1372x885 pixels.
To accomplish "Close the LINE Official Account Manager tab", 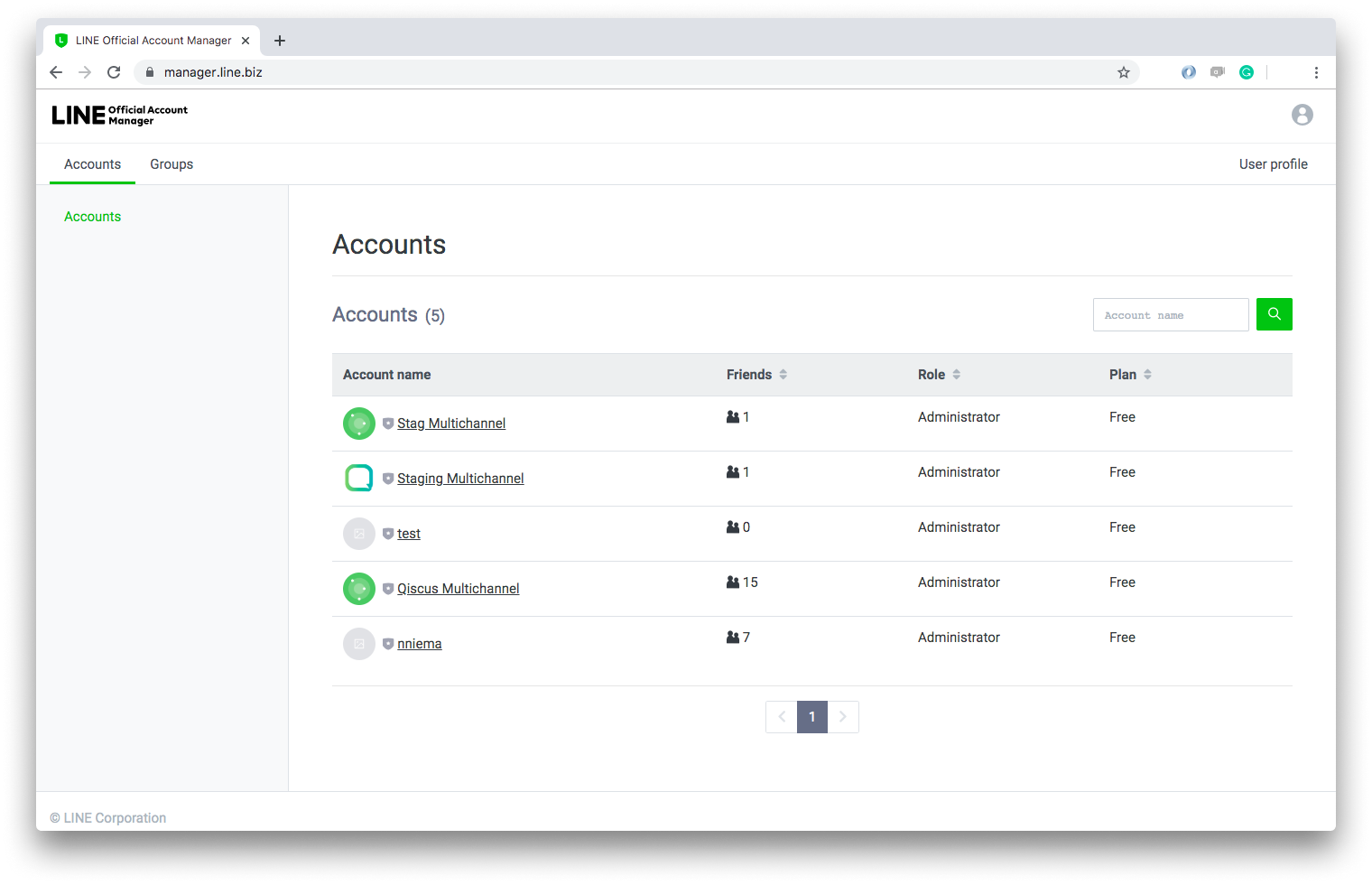I will pyautogui.click(x=246, y=41).
